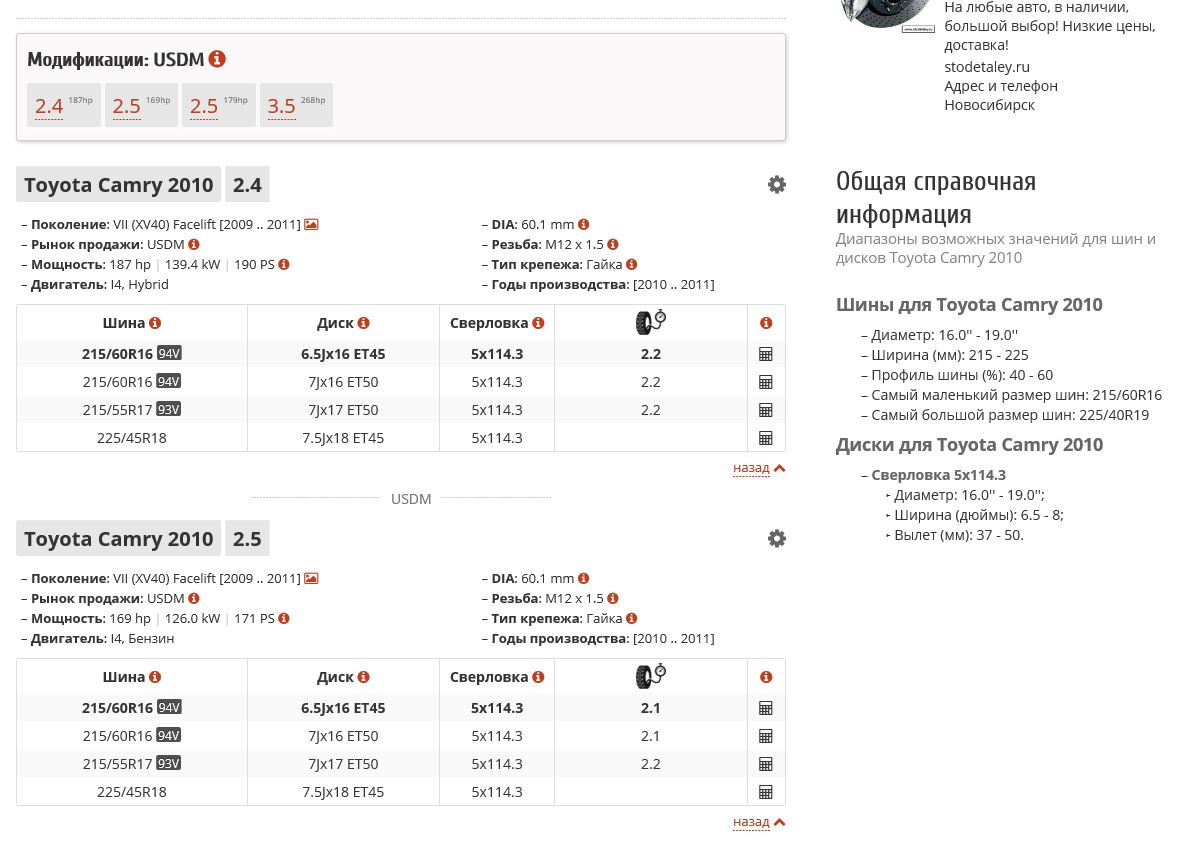
Task: Open Диск column info in 2.4 table
Action: coord(364,323)
